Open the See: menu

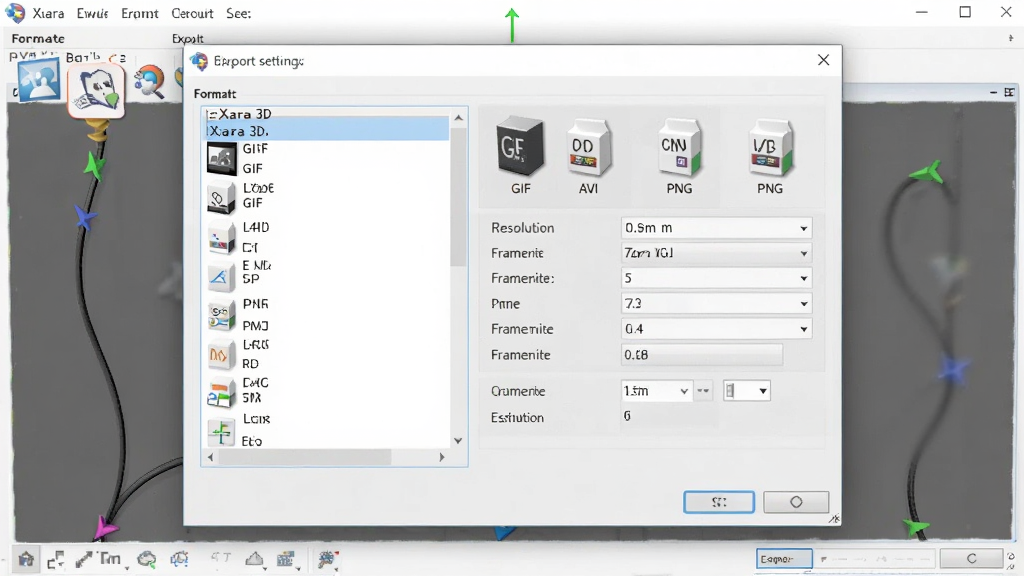pyautogui.click(x=238, y=13)
